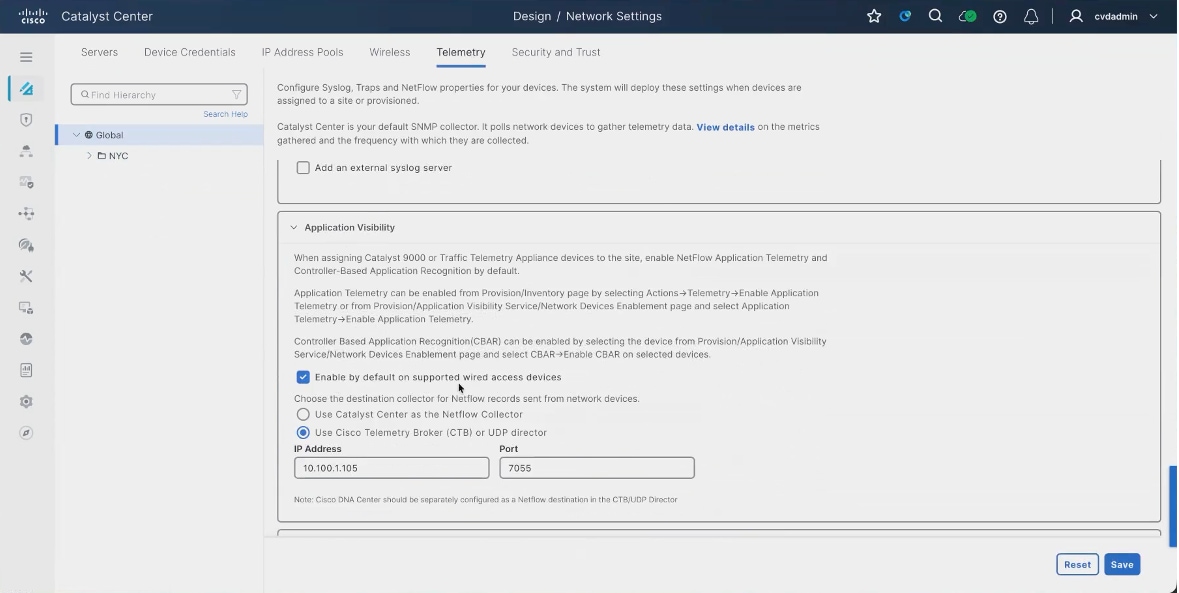Viewport: 1179px width, 593px height.
Task: Click the IP Address input field
Action: coord(392,467)
